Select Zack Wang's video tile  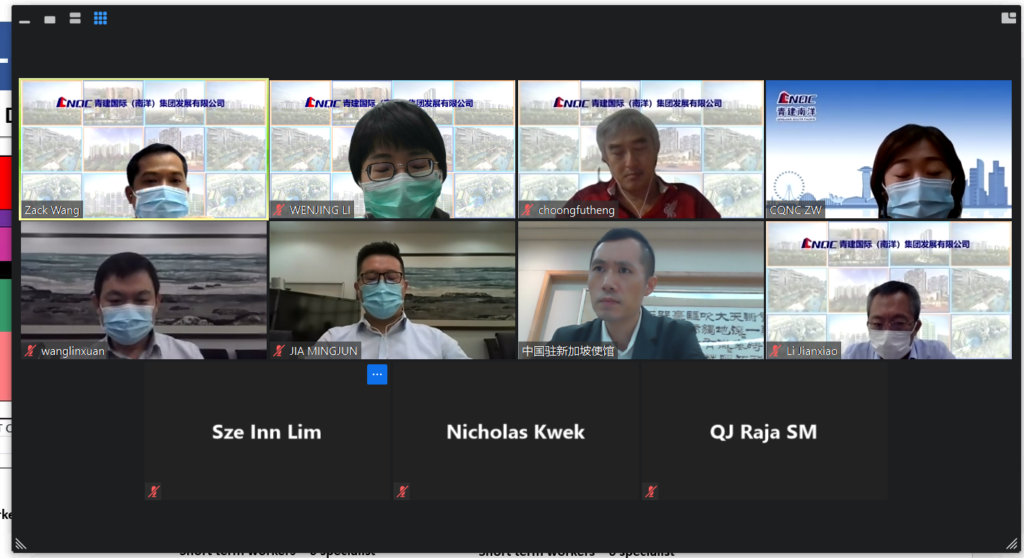[144, 149]
